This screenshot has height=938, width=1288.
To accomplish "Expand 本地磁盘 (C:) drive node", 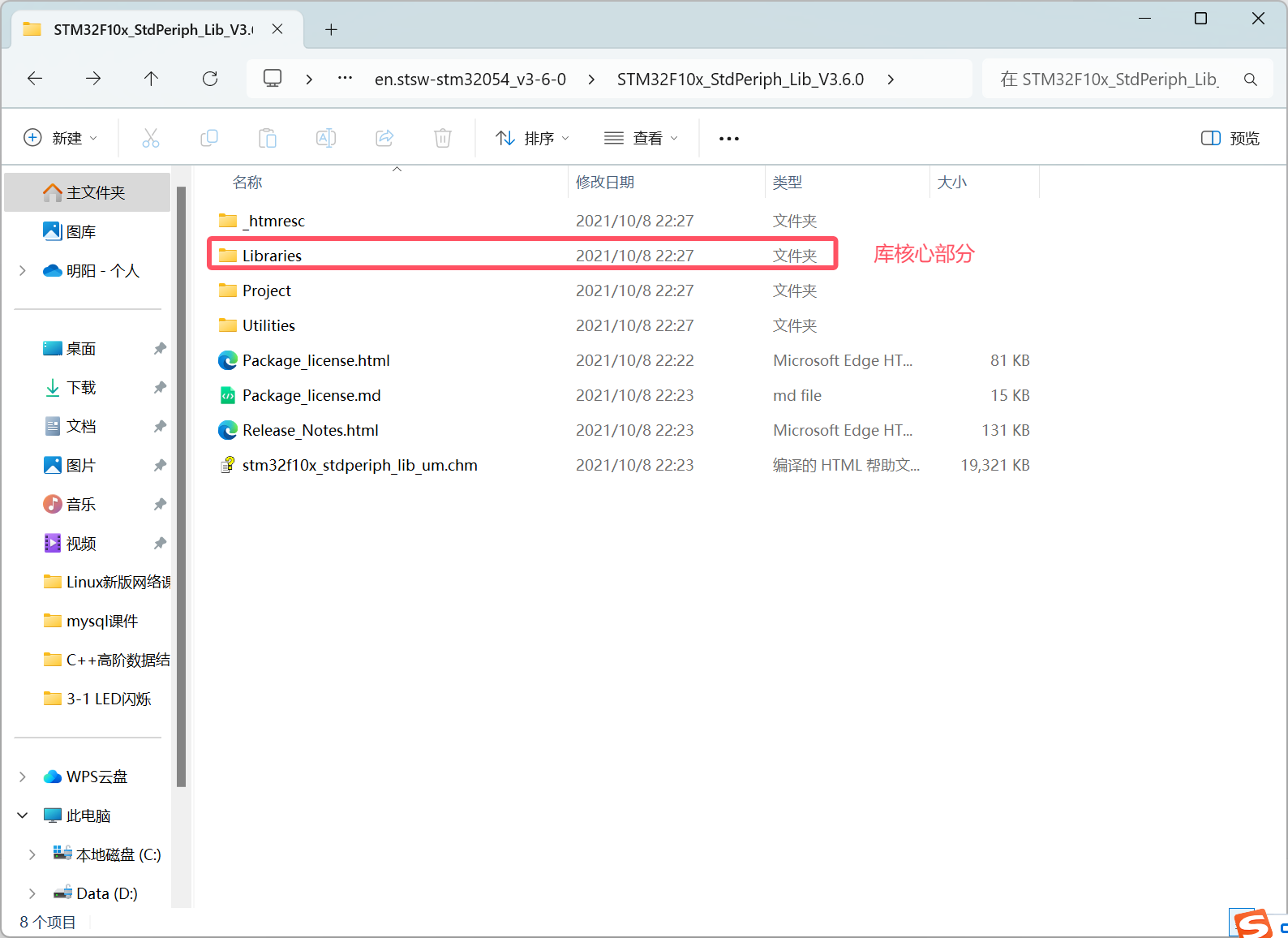I will pyautogui.click(x=32, y=854).
